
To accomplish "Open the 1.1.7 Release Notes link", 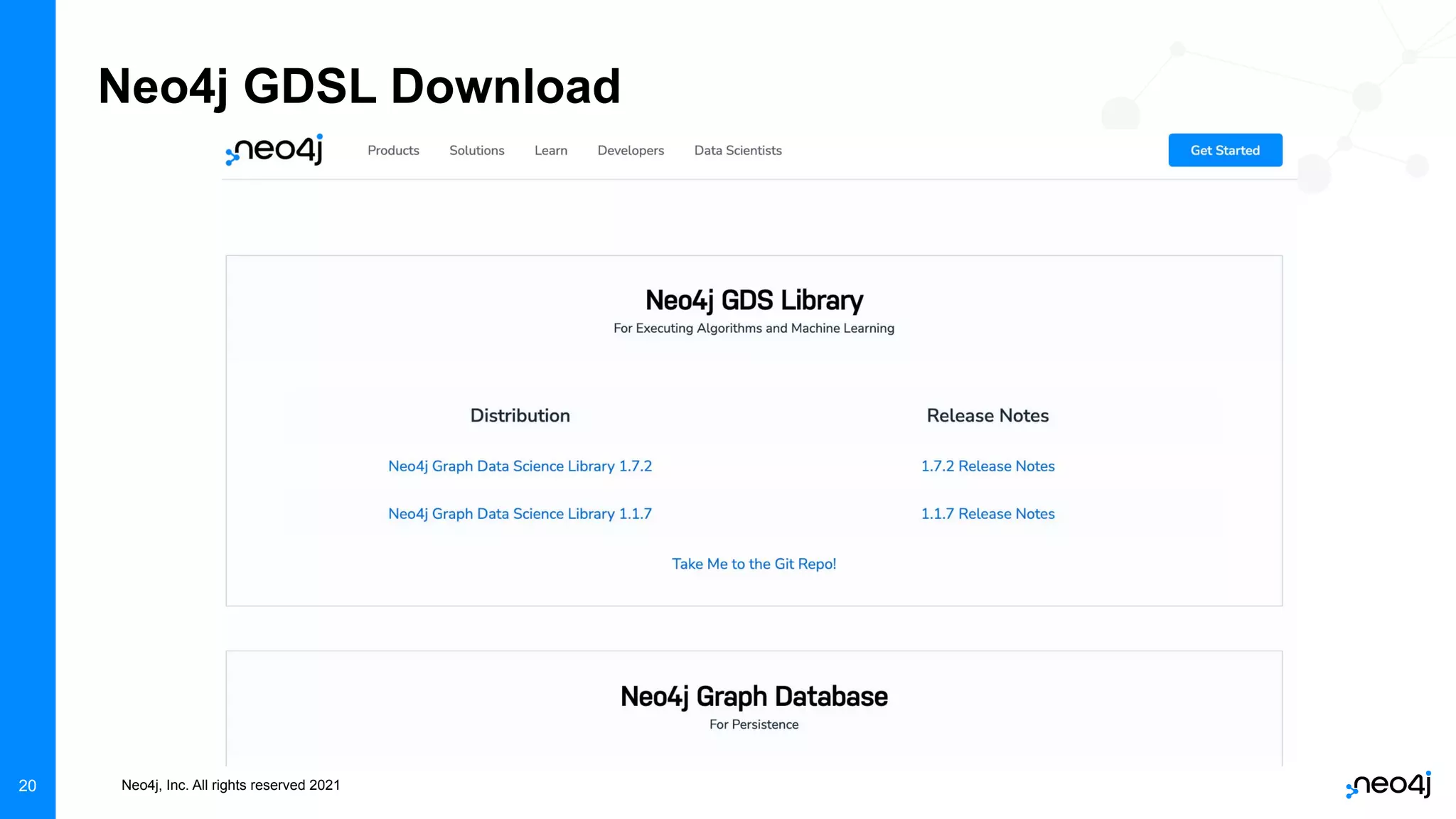I will point(987,514).
